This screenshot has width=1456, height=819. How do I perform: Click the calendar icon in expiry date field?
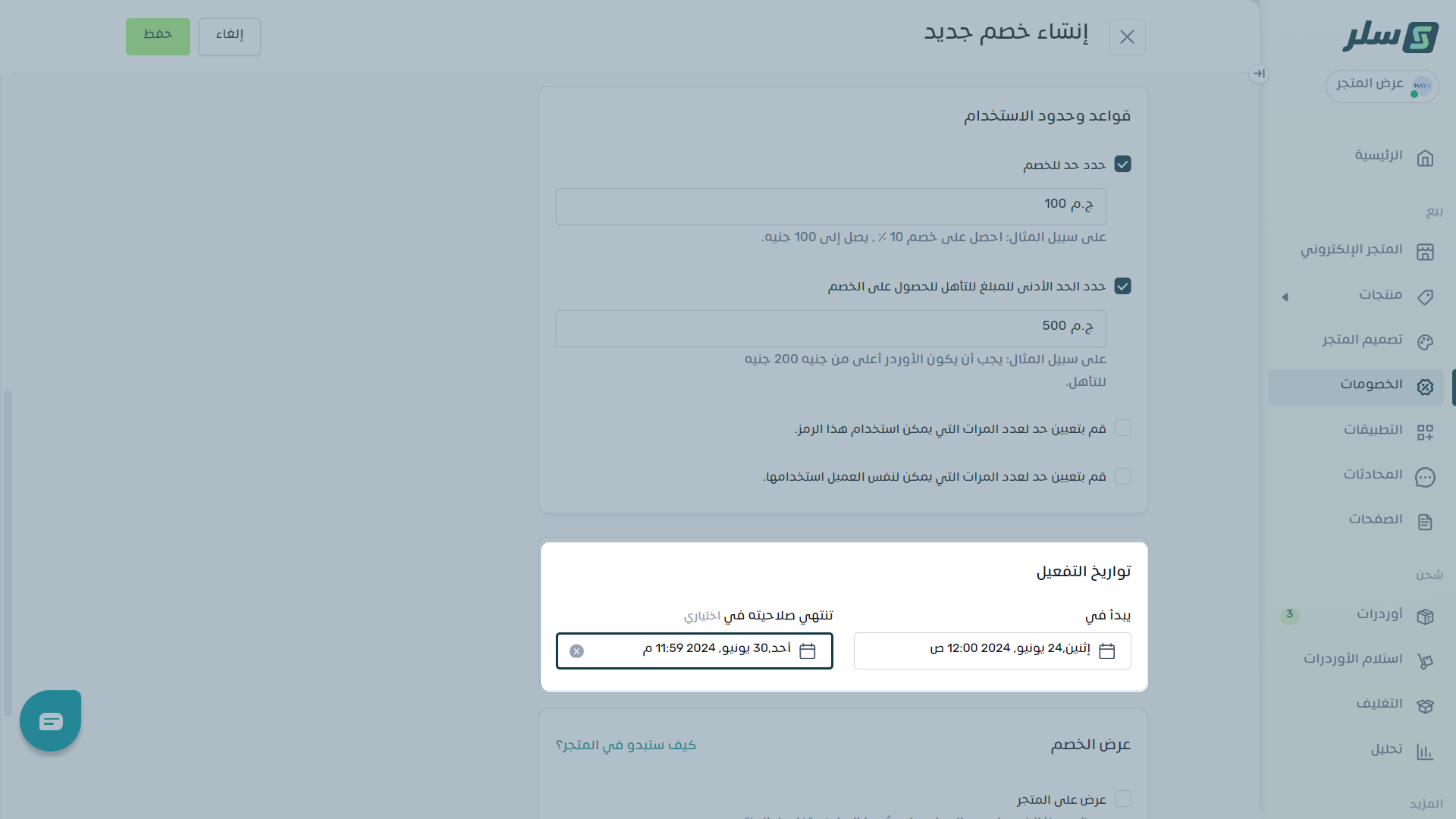[807, 651]
